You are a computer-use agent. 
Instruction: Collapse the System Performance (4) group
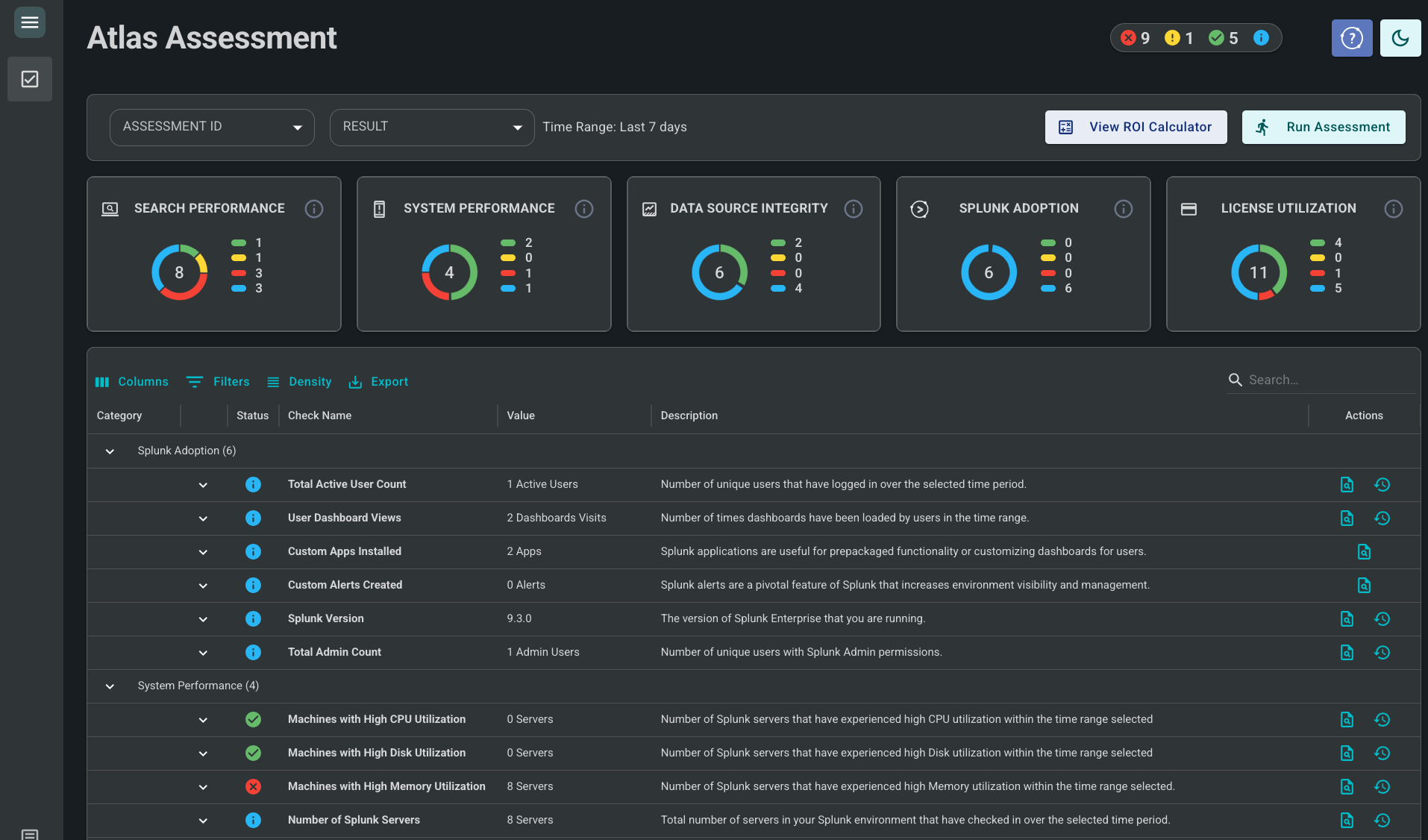110,686
